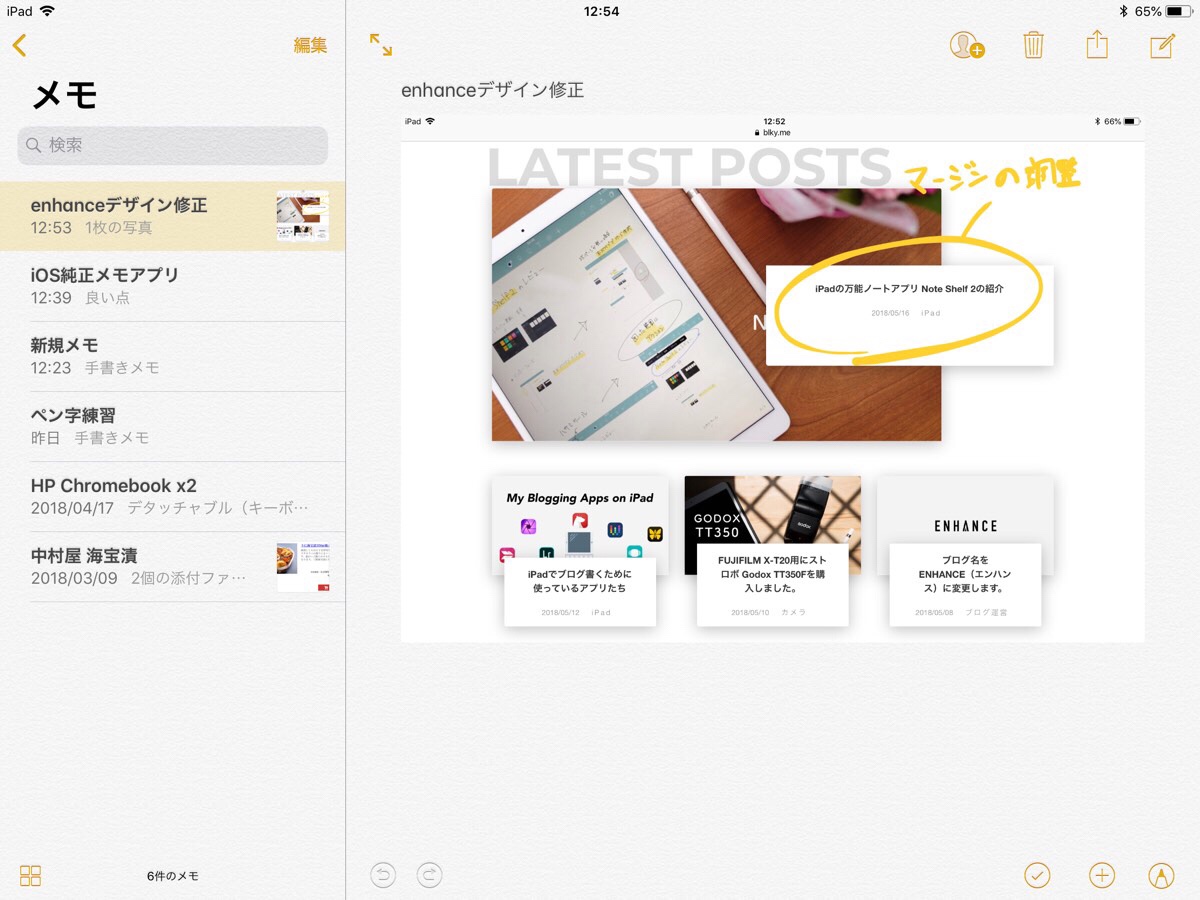Delete note with the trash icon
This screenshot has width=1200, height=900.
[1033, 45]
